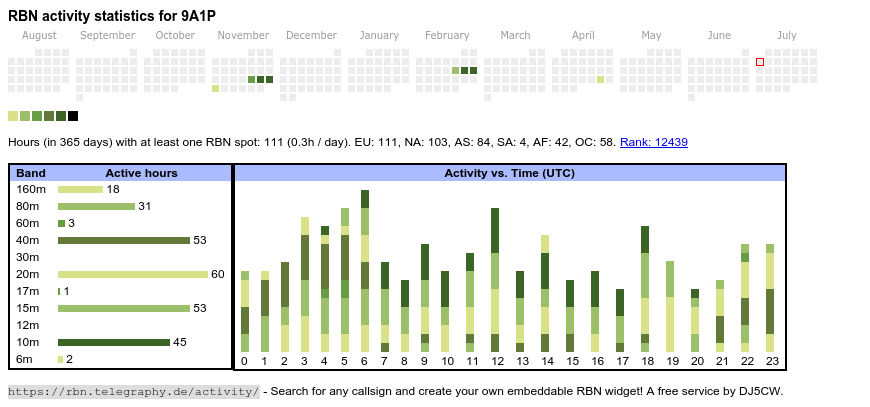Image resolution: width=870 pixels, height=407 pixels.
Task: Select the red-outlined calendar cell in July
Action: (760, 62)
